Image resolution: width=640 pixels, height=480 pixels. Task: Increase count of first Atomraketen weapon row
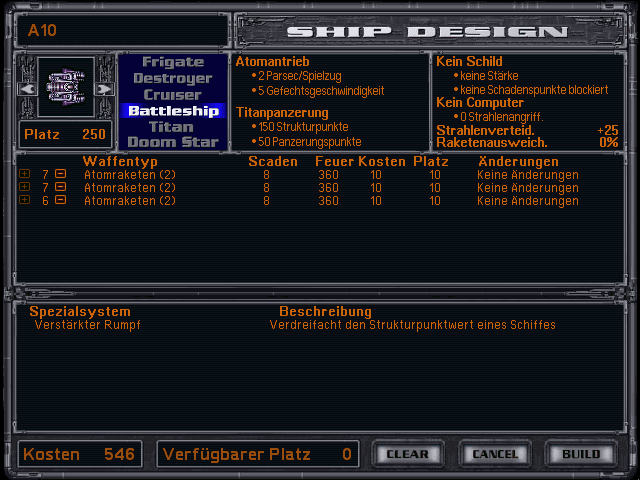(24, 175)
